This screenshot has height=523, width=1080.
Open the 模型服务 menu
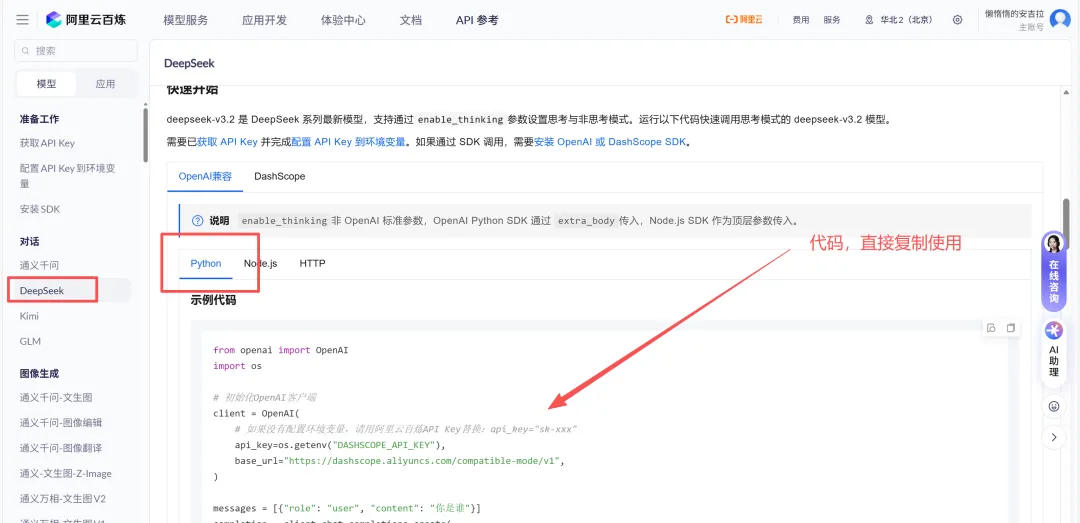[x=185, y=20]
